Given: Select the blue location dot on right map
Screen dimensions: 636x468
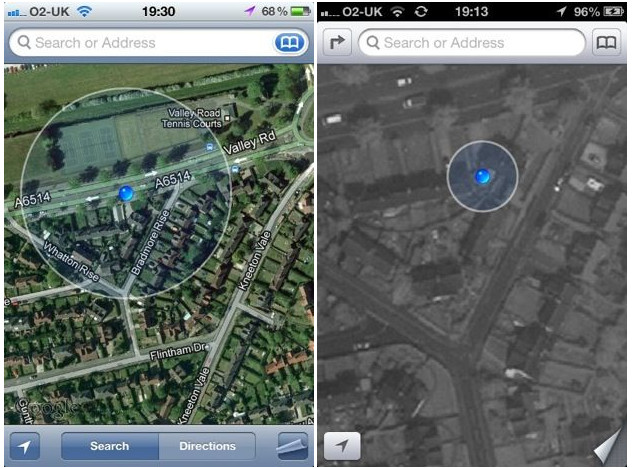Looking at the screenshot, I should pyautogui.click(x=482, y=176).
